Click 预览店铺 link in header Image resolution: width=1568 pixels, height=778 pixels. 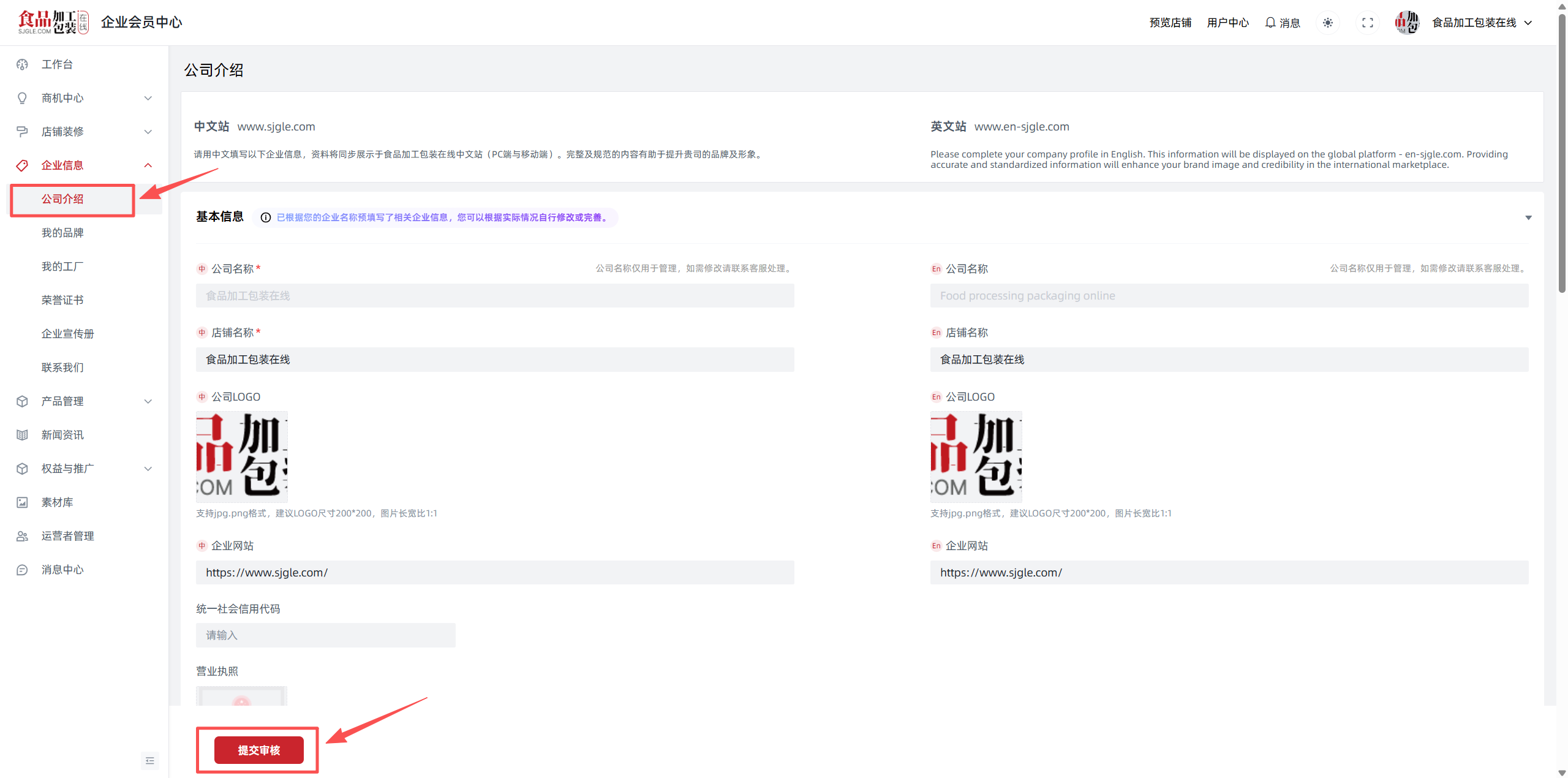tap(1170, 23)
